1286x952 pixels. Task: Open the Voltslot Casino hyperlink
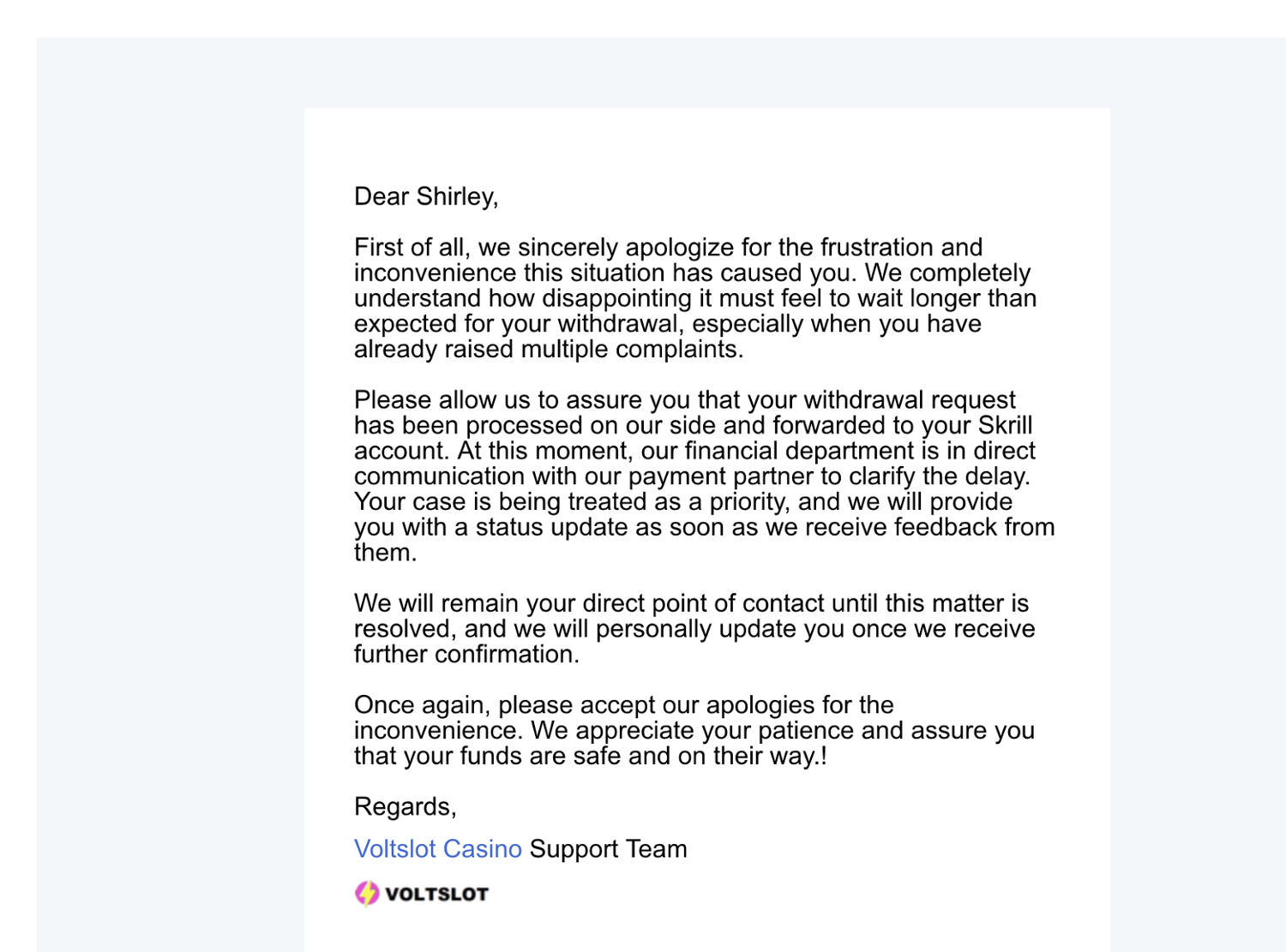point(437,849)
